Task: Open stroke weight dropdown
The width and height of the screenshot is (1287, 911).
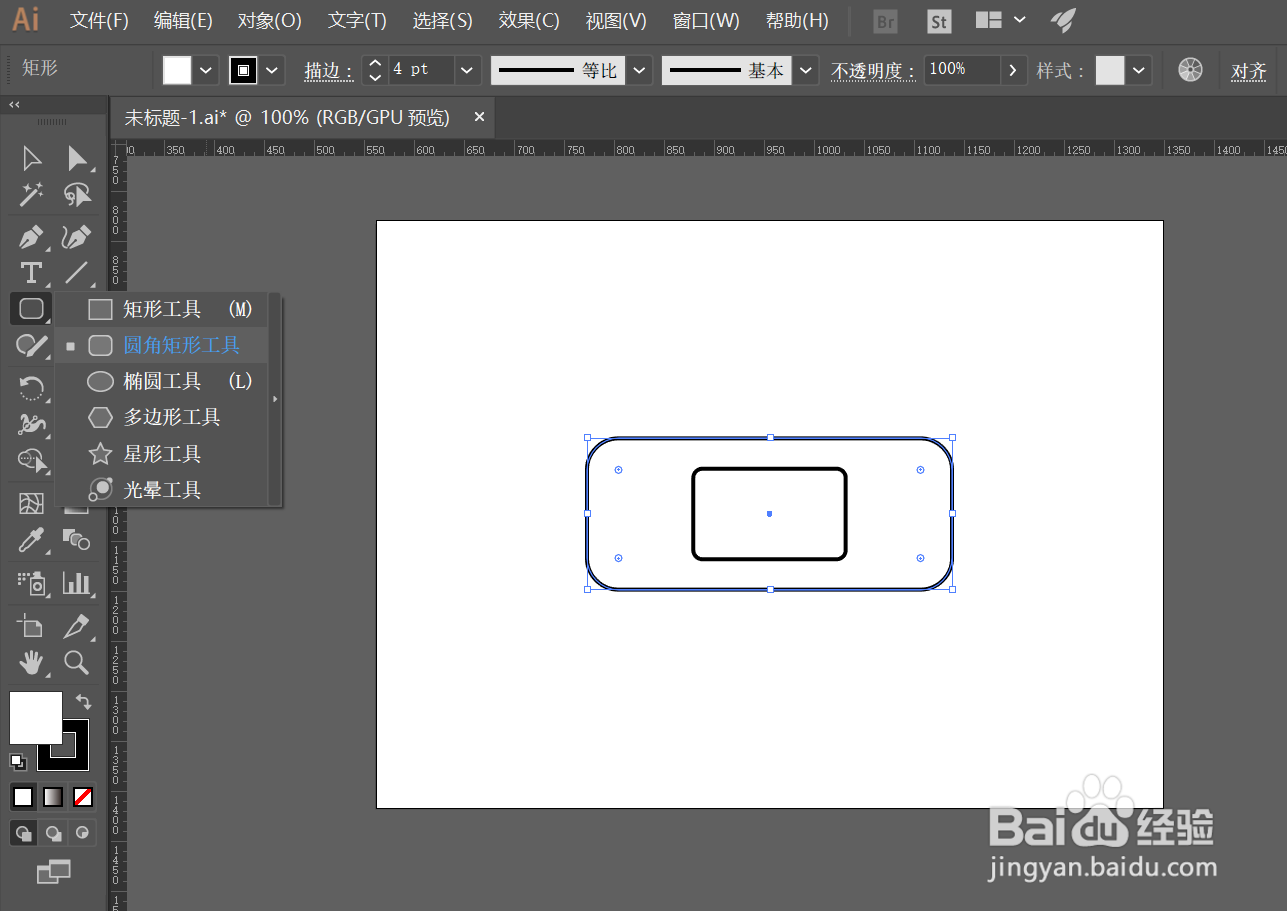Action: coord(467,70)
